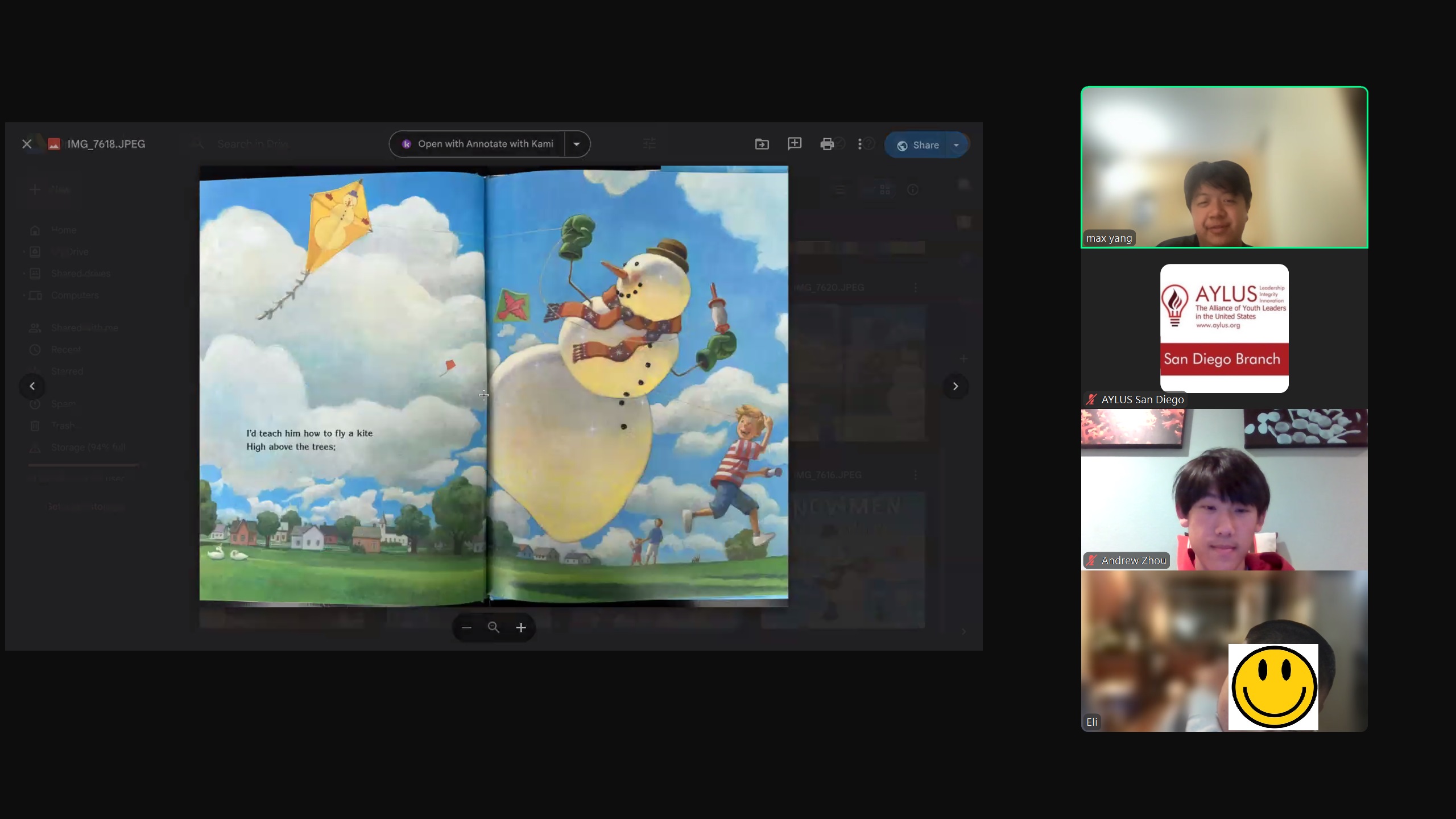This screenshot has width=1456, height=819.
Task: Expand the Share options dropdown arrow
Action: tap(957, 145)
